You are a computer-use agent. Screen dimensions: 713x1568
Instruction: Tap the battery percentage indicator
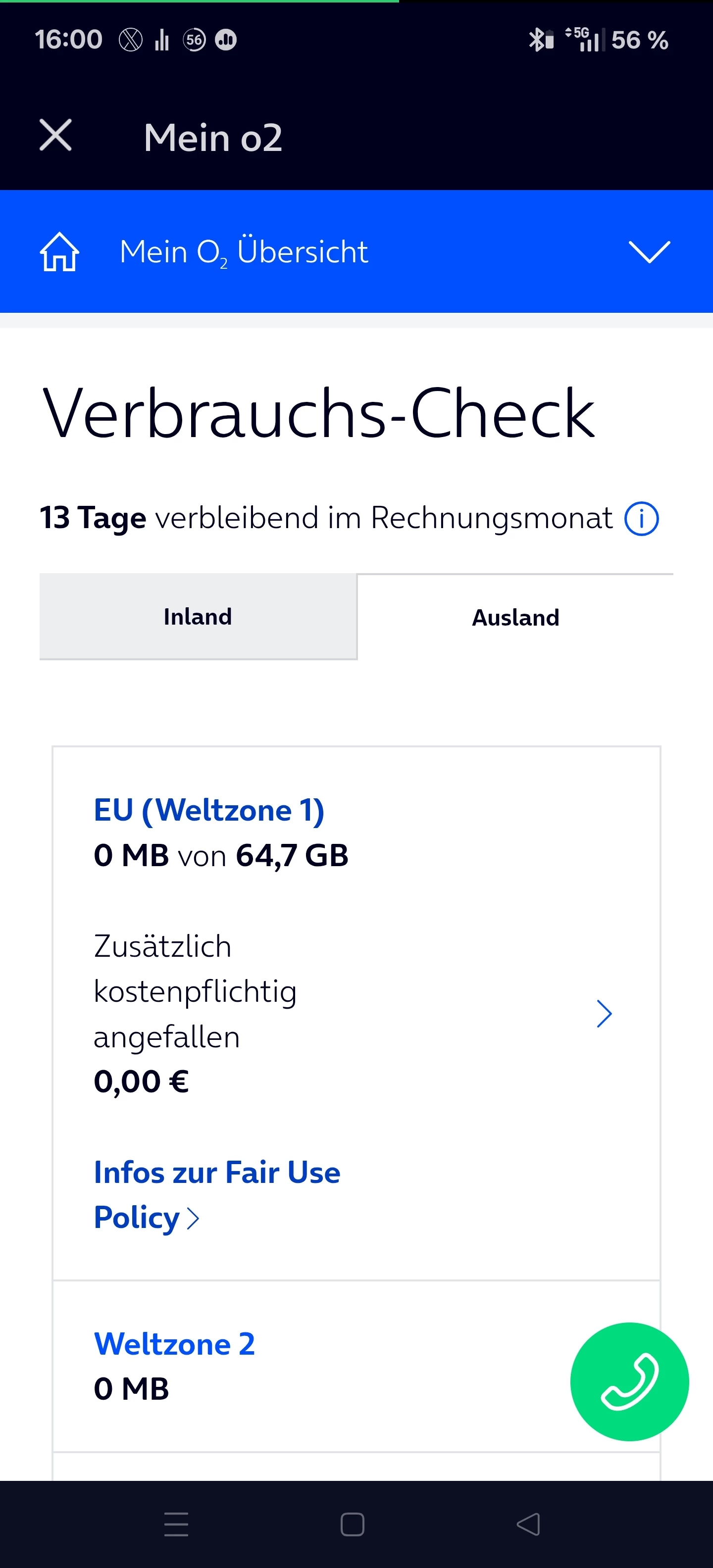pos(639,40)
